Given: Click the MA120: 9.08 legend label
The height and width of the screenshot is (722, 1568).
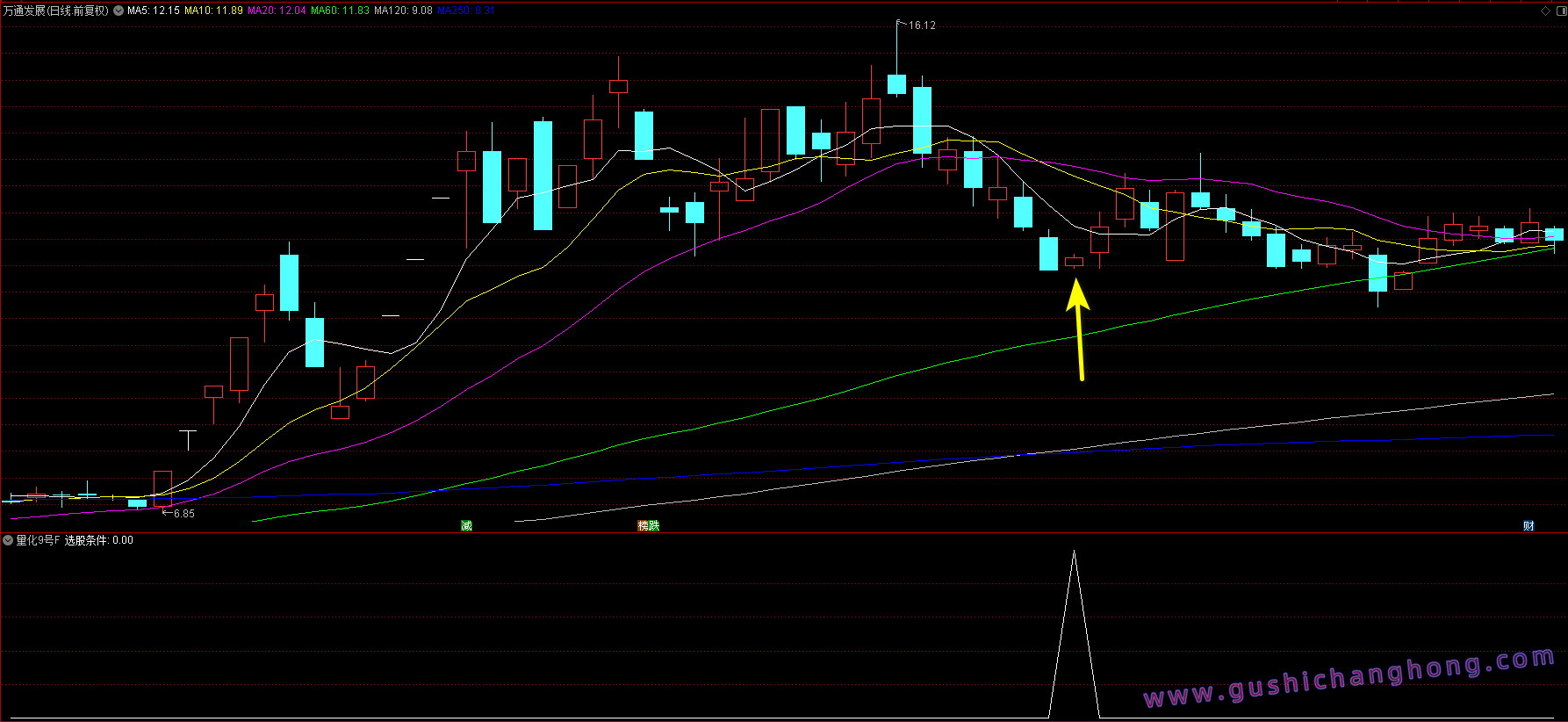Looking at the screenshot, I should (403, 11).
